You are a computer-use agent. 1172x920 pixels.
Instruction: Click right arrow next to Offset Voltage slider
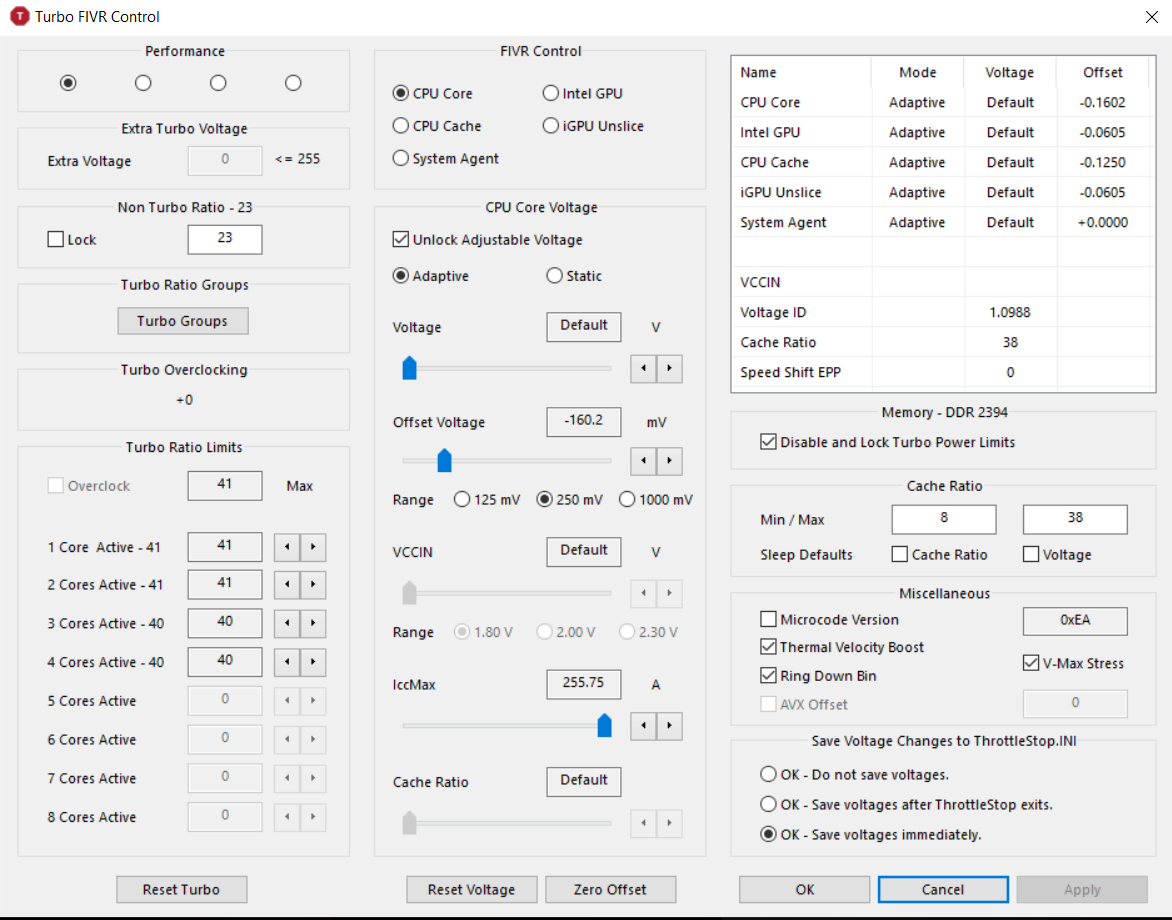pos(670,461)
